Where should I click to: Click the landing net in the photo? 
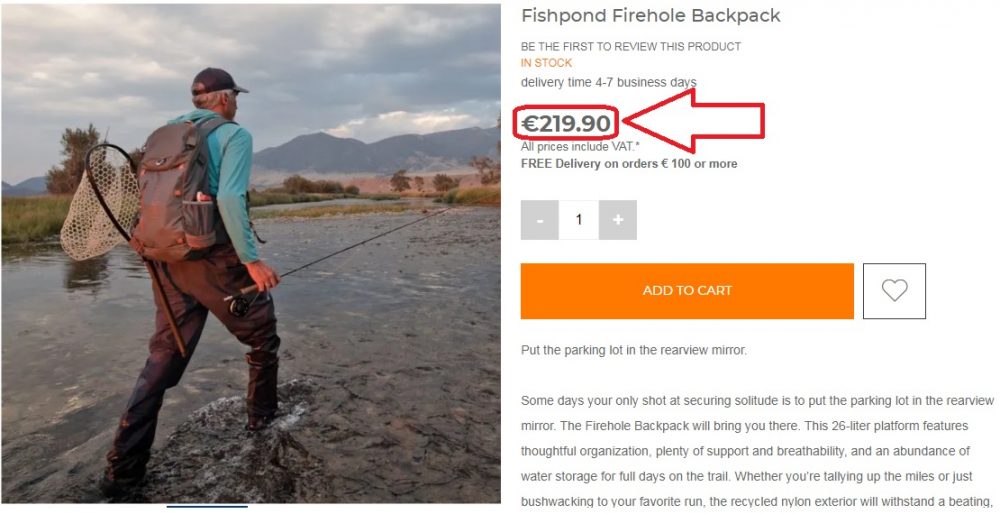click(x=99, y=206)
